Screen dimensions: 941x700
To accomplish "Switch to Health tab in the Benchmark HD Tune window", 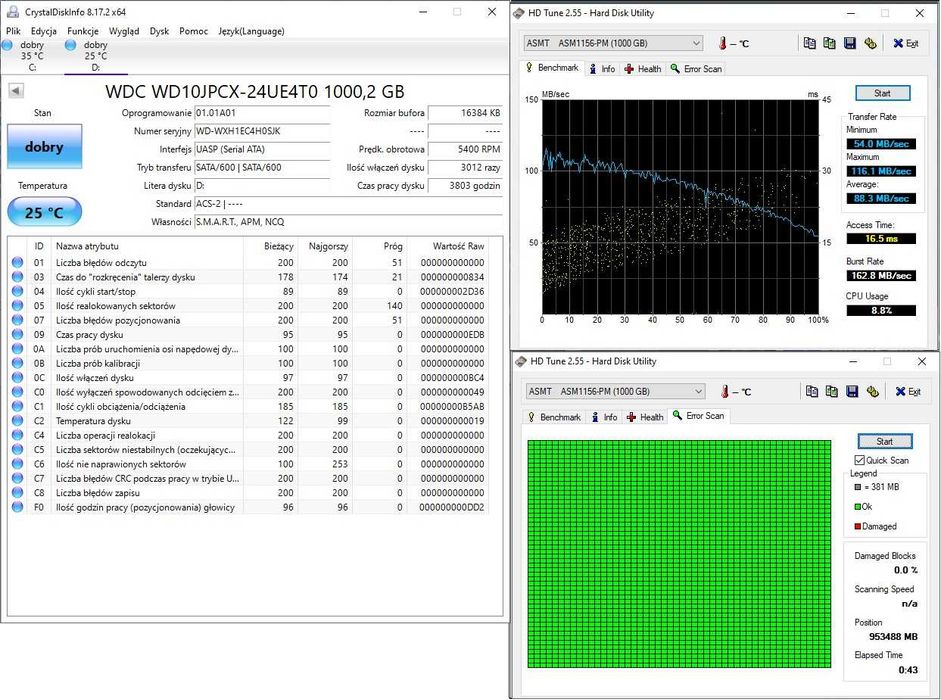I will tap(643, 69).
